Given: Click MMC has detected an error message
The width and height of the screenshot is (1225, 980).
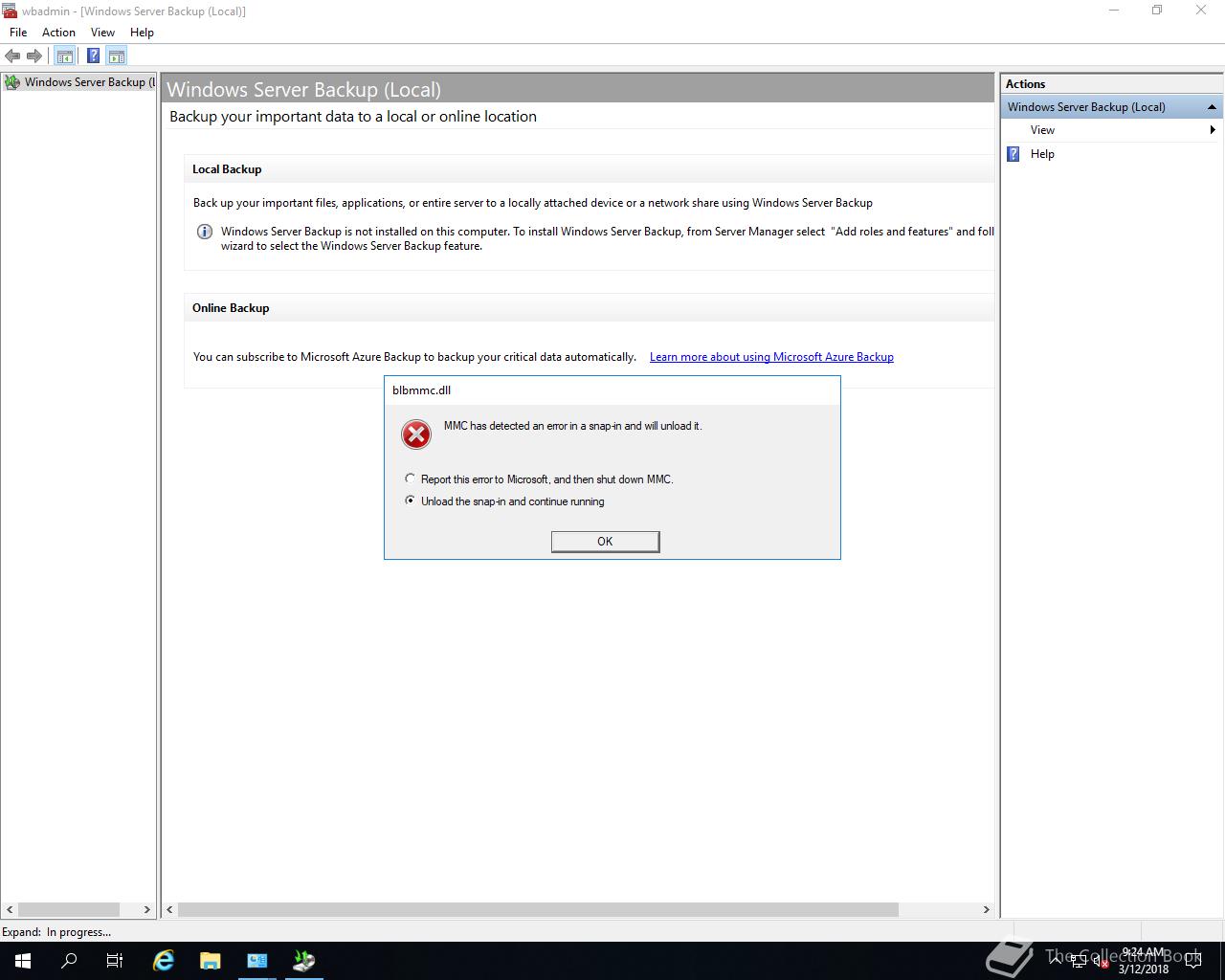Looking at the screenshot, I should (x=572, y=426).
